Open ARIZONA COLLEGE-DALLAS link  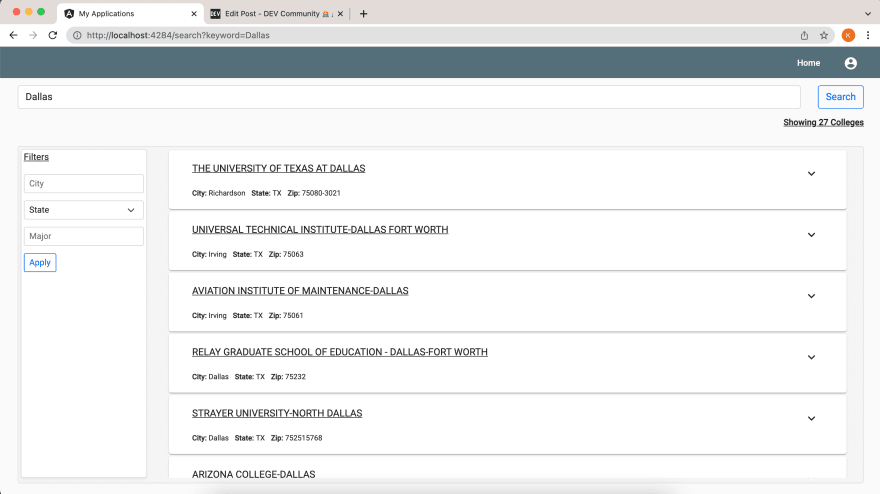pos(254,474)
